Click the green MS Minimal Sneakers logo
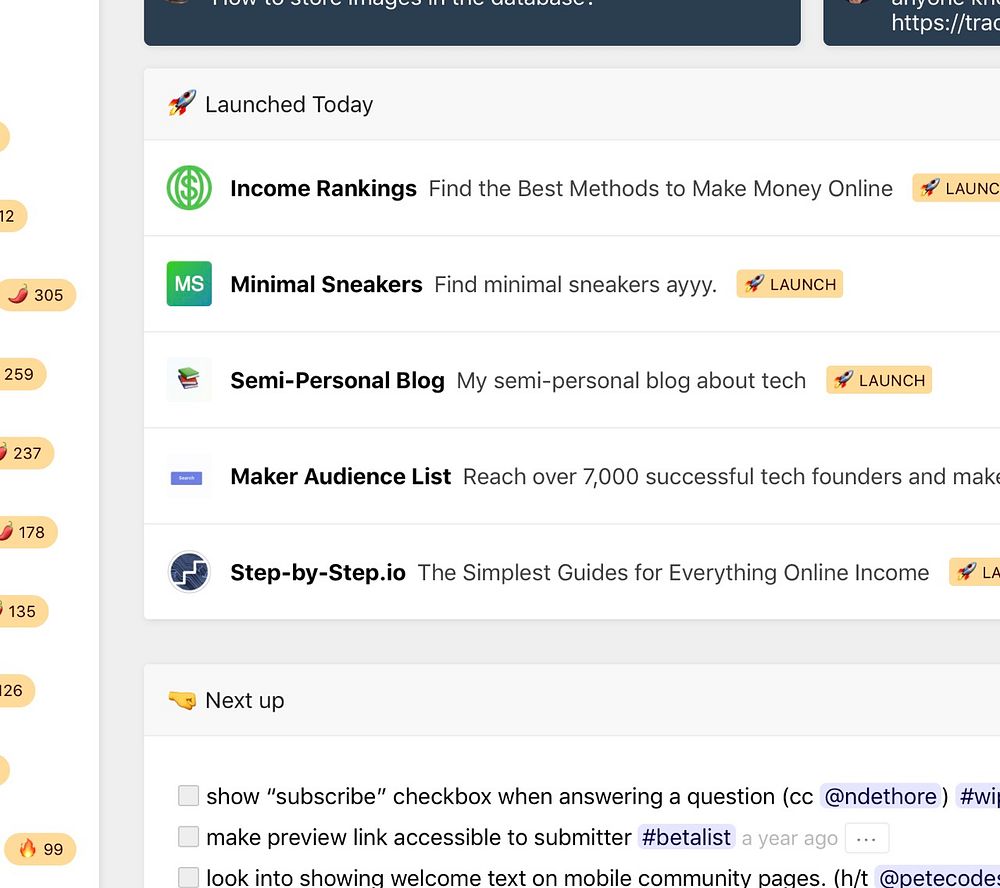The width and height of the screenshot is (1000, 888). pos(189,284)
